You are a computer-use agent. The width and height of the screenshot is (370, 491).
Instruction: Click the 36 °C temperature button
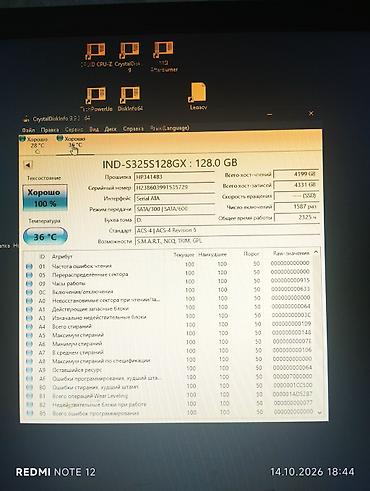pos(45,237)
